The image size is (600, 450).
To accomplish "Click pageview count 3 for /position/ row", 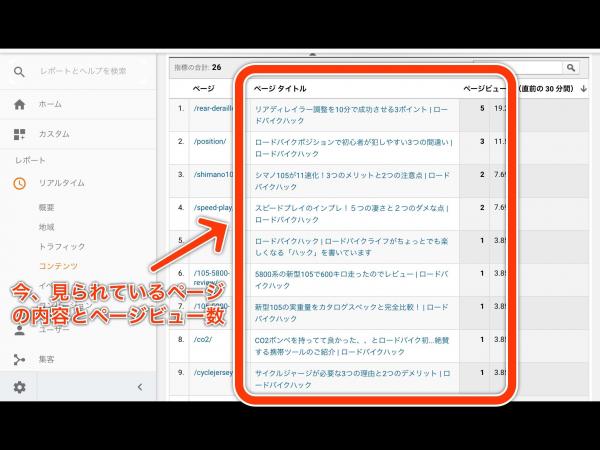I will (x=482, y=142).
